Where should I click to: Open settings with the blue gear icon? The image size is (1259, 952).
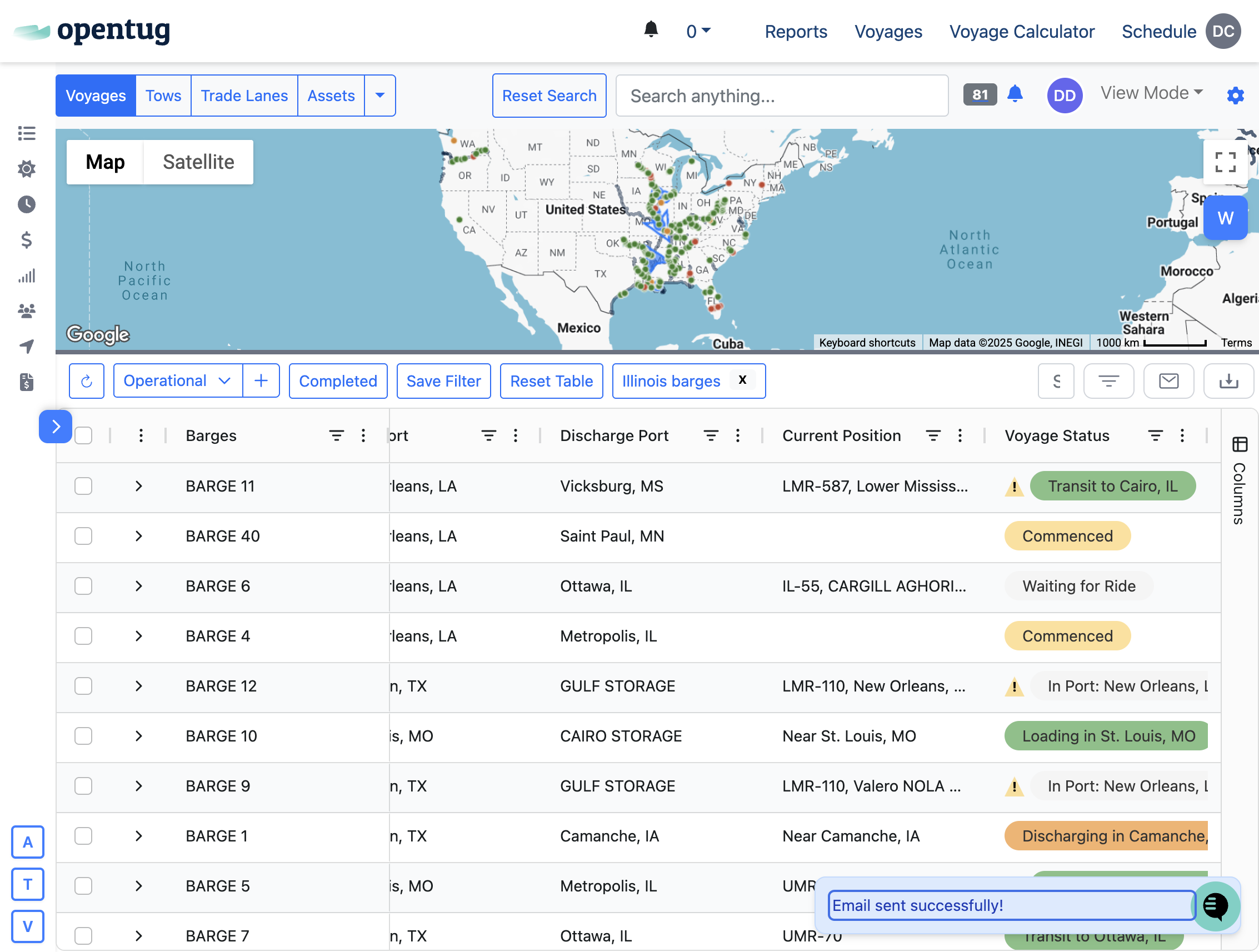point(1235,95)
